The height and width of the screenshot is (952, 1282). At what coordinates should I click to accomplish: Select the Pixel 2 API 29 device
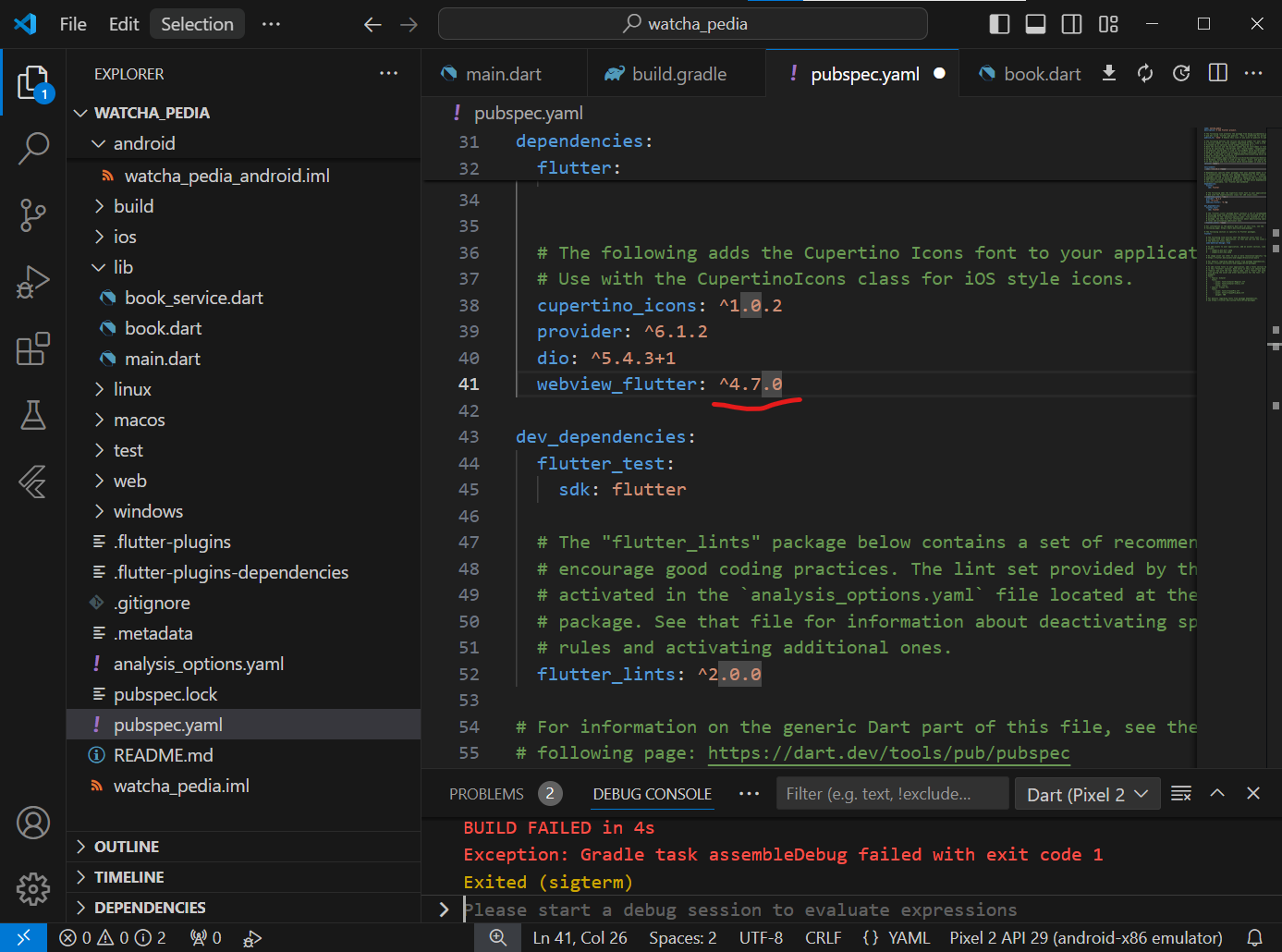coord(1085,937)
